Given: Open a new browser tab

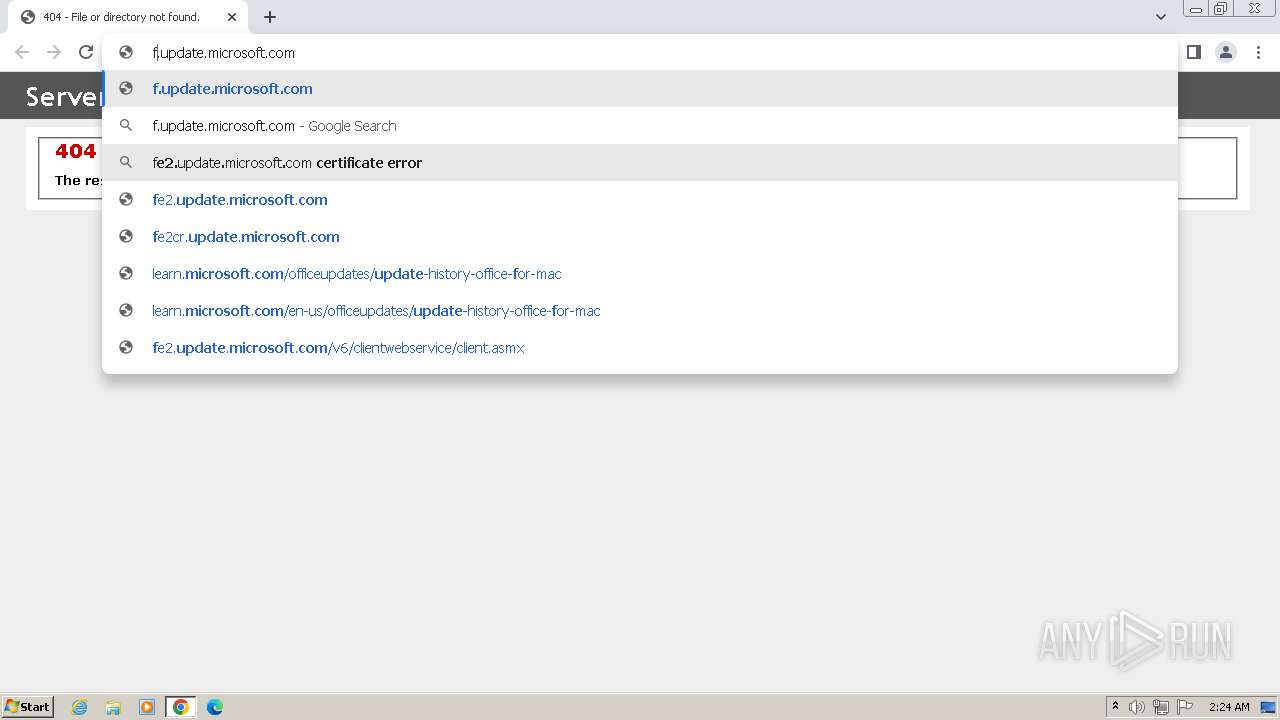Looking at the screenshot, I should click(270, 17).
